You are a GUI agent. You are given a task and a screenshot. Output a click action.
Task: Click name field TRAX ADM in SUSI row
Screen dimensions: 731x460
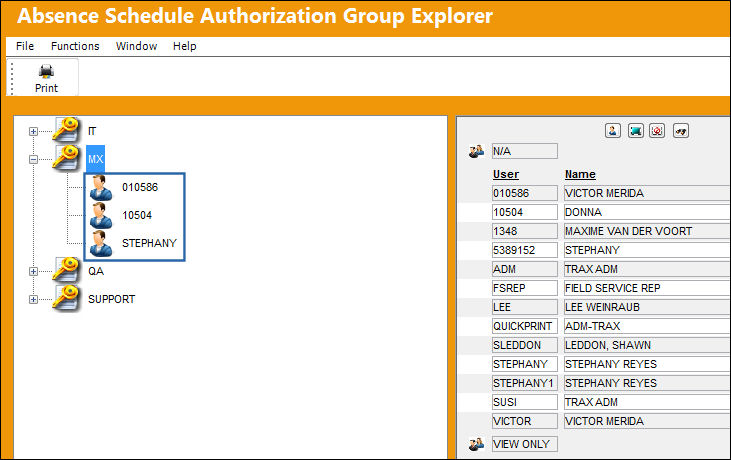647,402
